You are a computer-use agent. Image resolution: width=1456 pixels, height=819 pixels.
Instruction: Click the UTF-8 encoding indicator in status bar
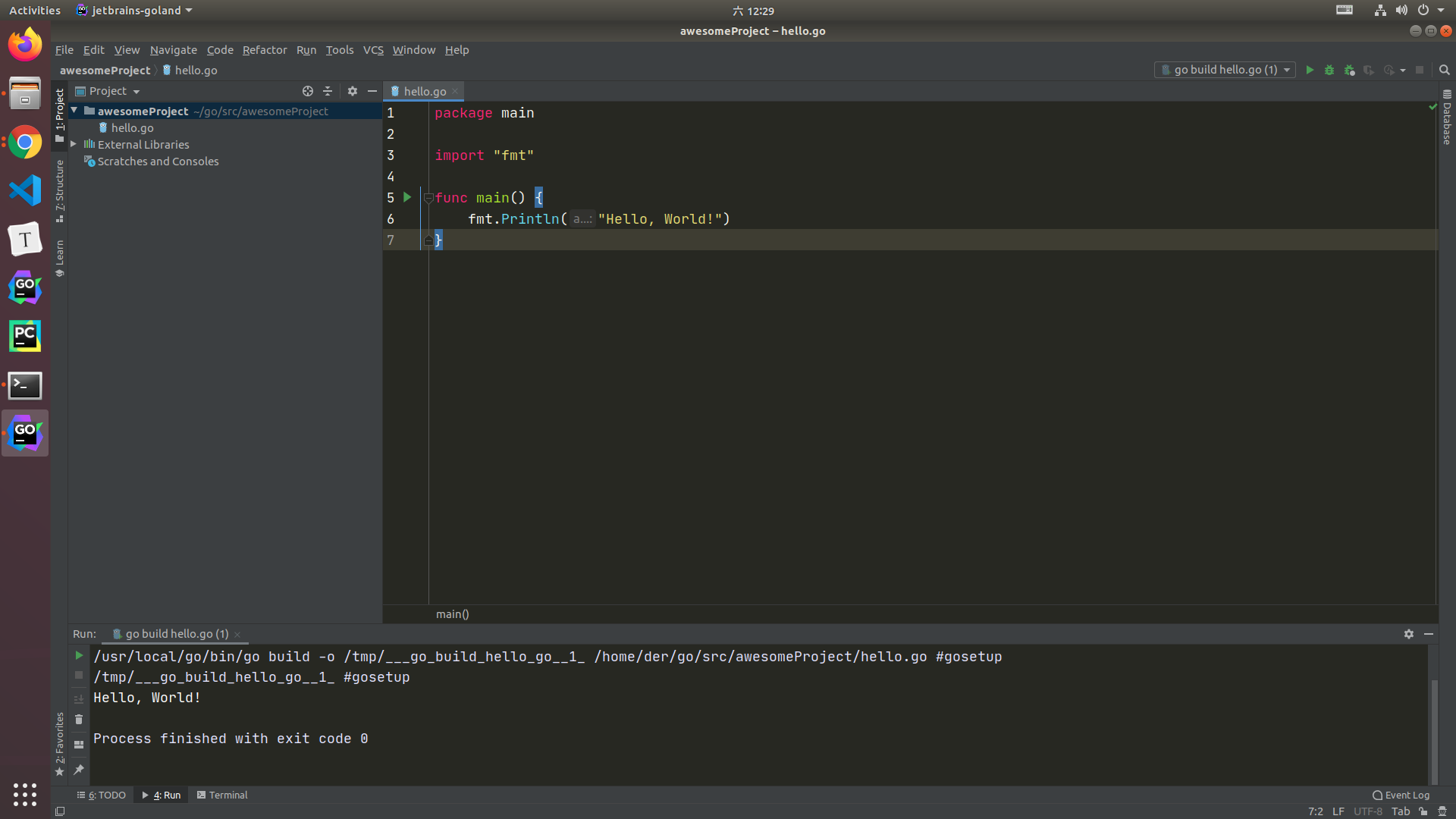1367,811
